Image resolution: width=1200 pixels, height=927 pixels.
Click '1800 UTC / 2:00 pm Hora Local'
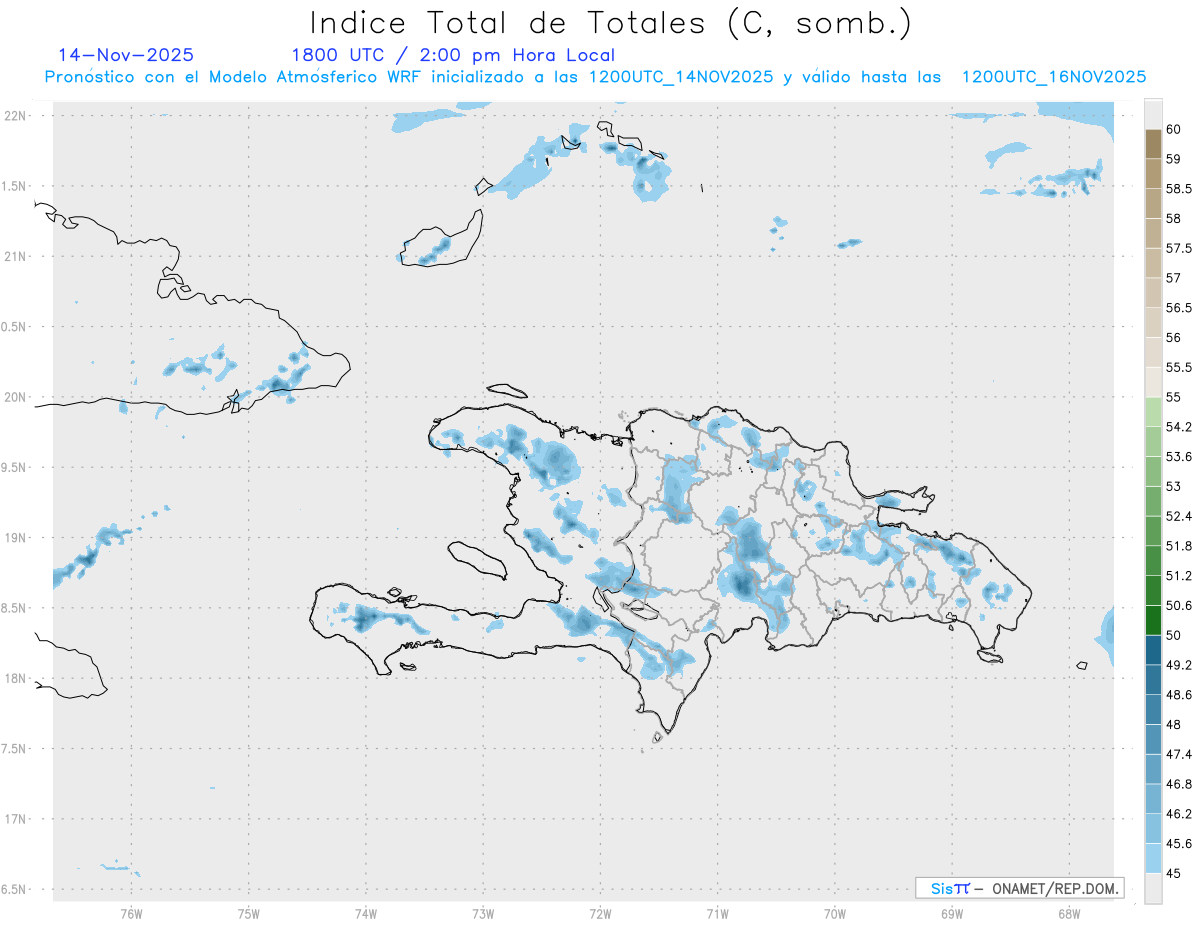[x=453, y=56]
